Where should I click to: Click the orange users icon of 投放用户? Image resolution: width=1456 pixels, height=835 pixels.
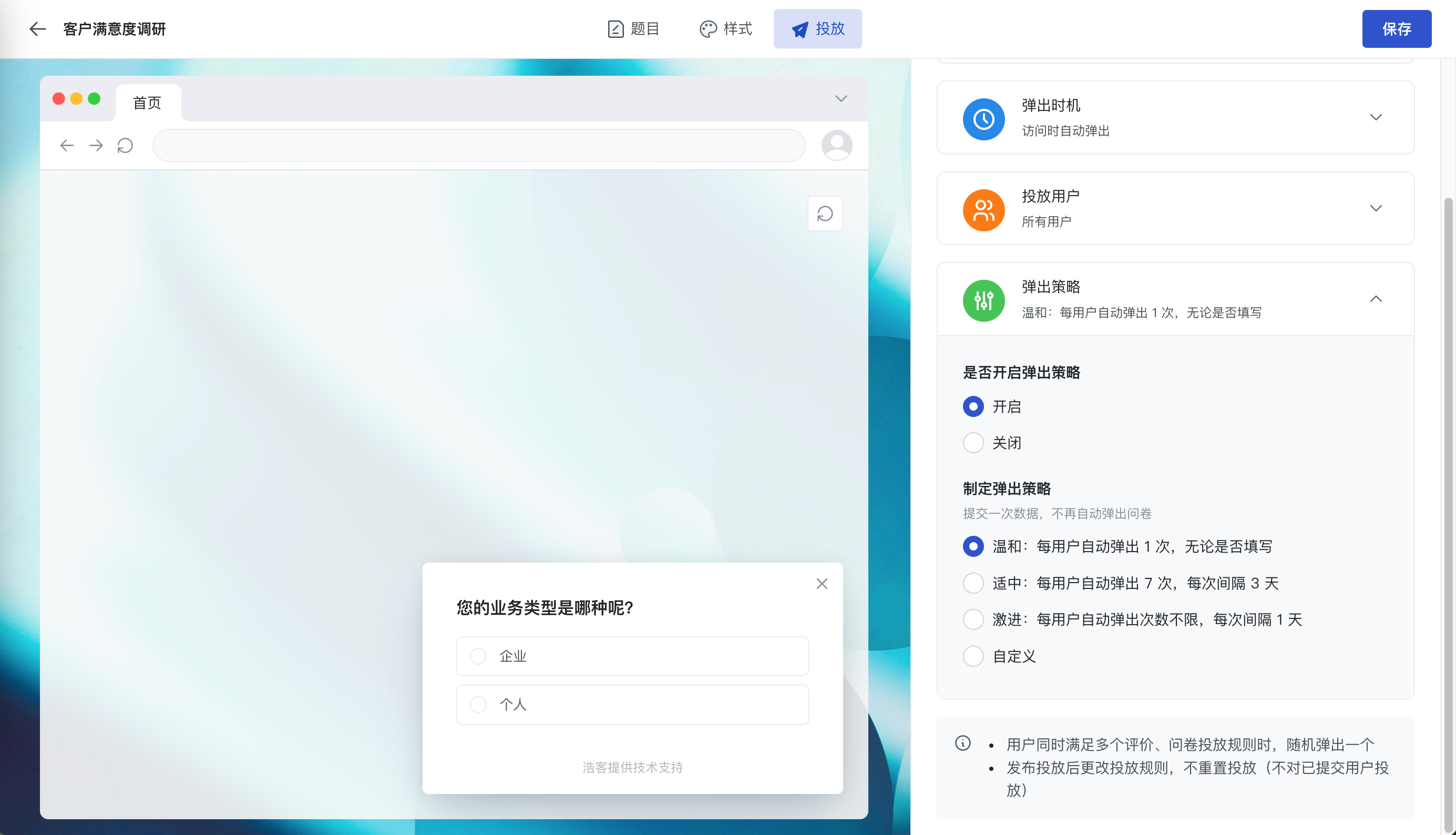tap(983, 210)
